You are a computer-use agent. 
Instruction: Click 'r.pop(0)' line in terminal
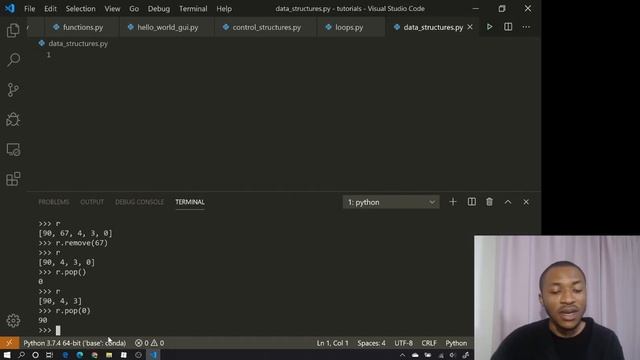click(x=64, y=311)
